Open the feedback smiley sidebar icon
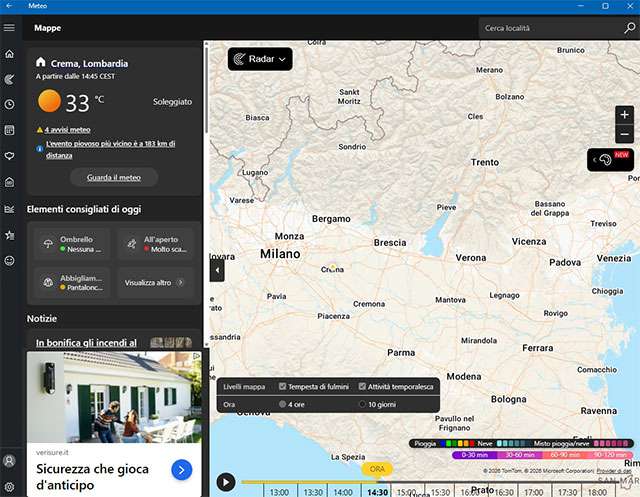640x497 pixels. (x=9, y=261)
